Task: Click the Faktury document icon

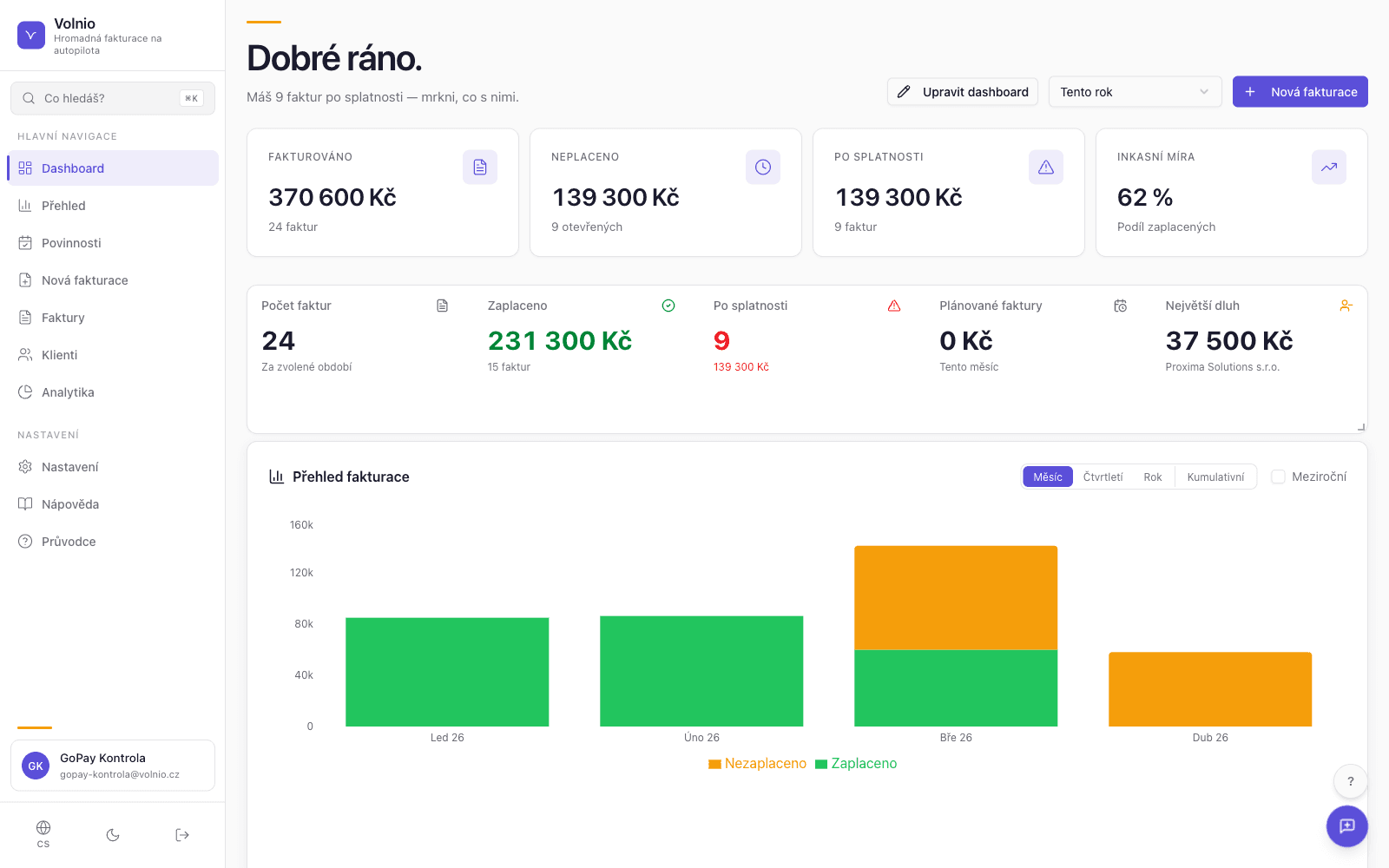Action: tap(25, 318)
